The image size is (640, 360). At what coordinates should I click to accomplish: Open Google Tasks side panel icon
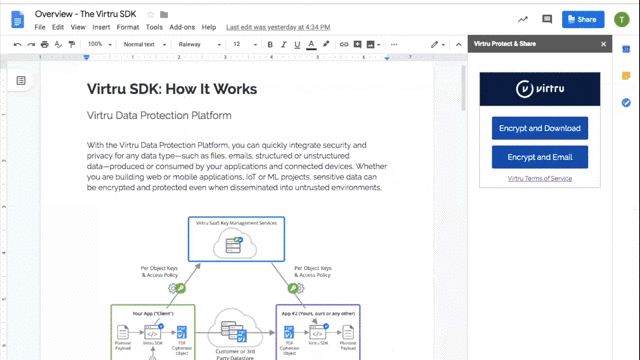[626, 102]
